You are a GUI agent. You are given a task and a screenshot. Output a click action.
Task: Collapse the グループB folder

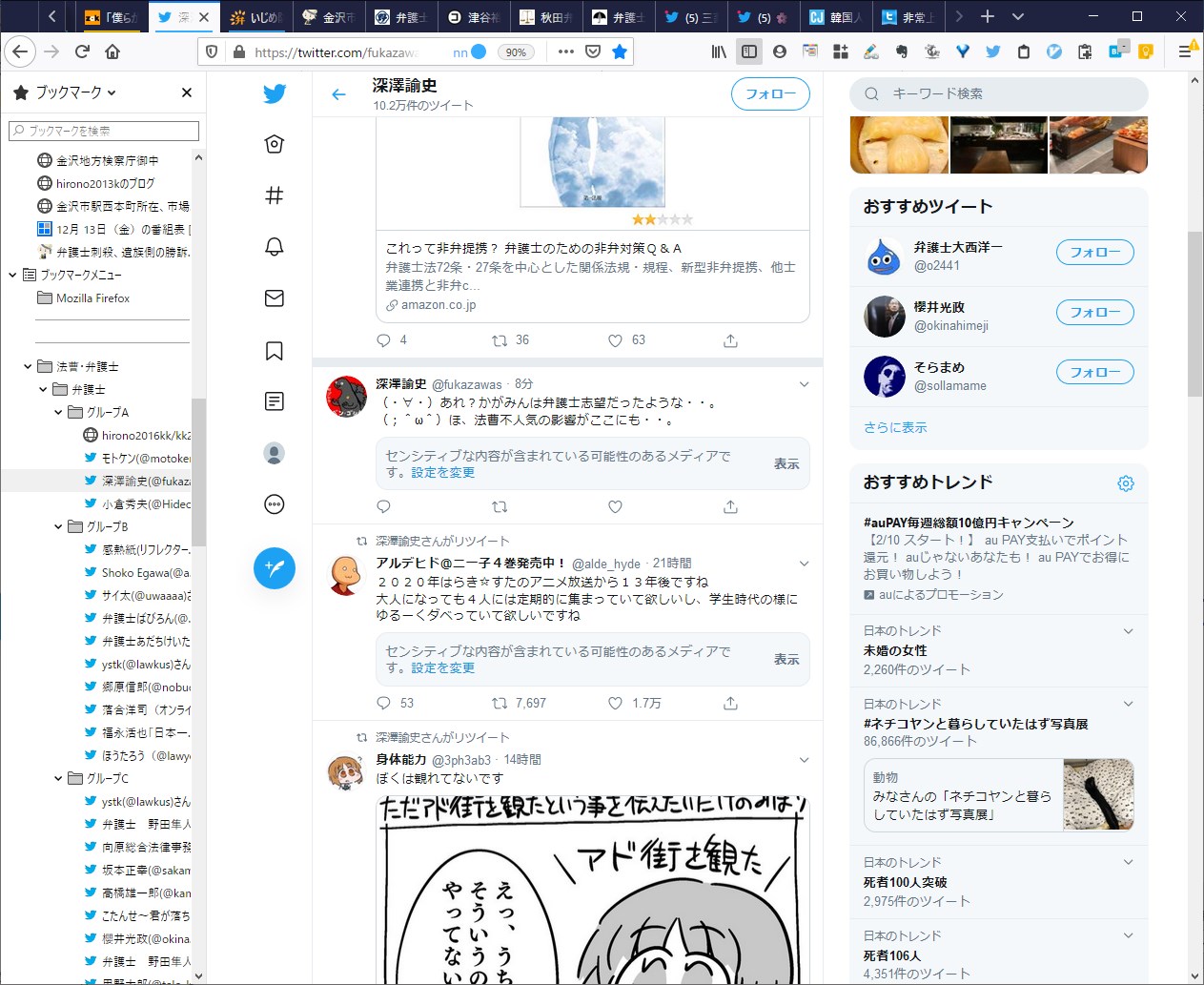click(x=58, y=526)
